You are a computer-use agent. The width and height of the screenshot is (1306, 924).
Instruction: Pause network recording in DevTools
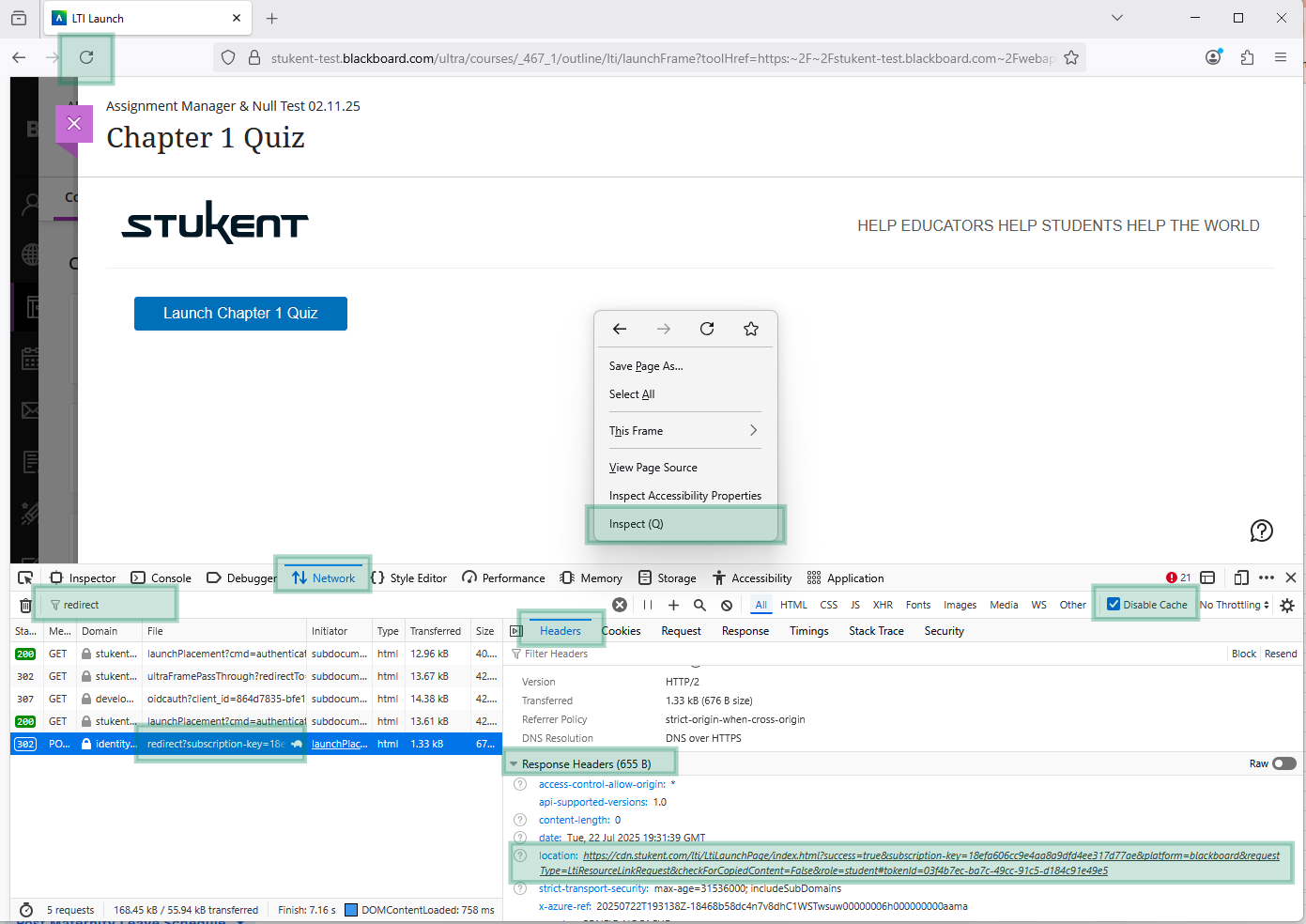coord(647,605)
